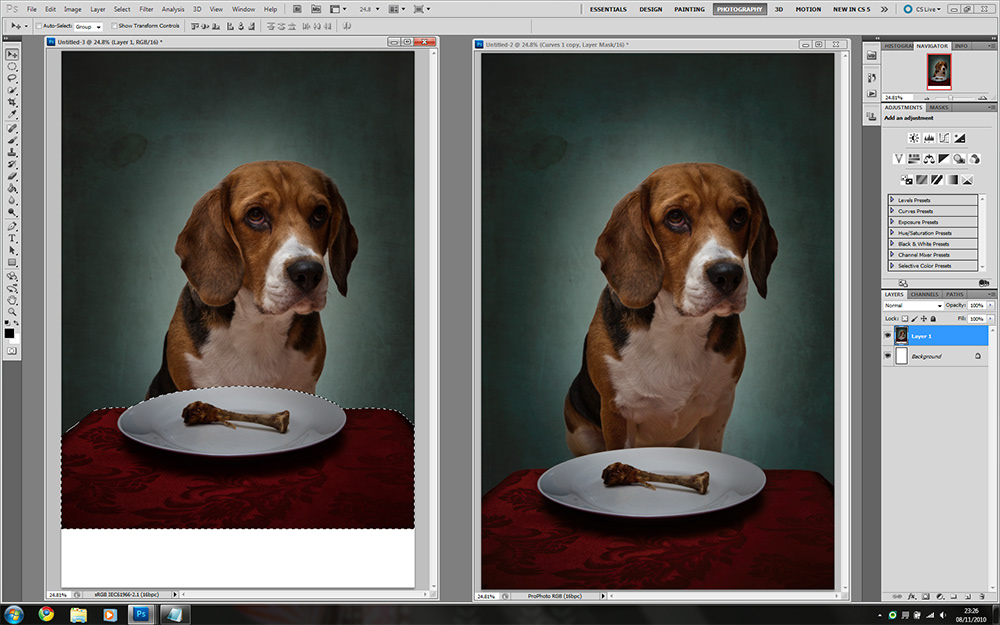Select the Clone Stamp tool
The image size is (1000, 625).
[x=11, y=152]
